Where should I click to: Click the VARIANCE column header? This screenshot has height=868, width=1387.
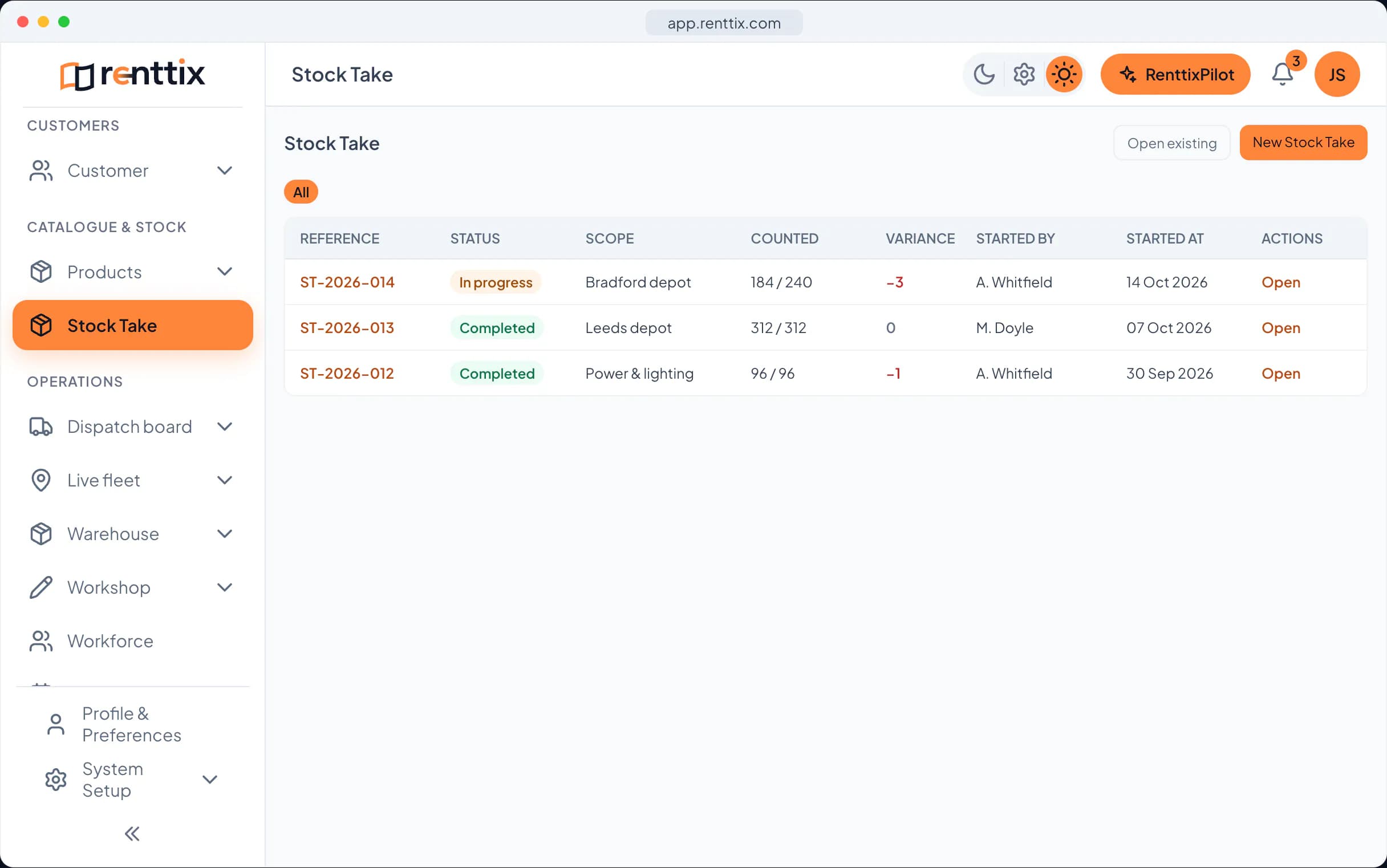(x=920, y=239)
